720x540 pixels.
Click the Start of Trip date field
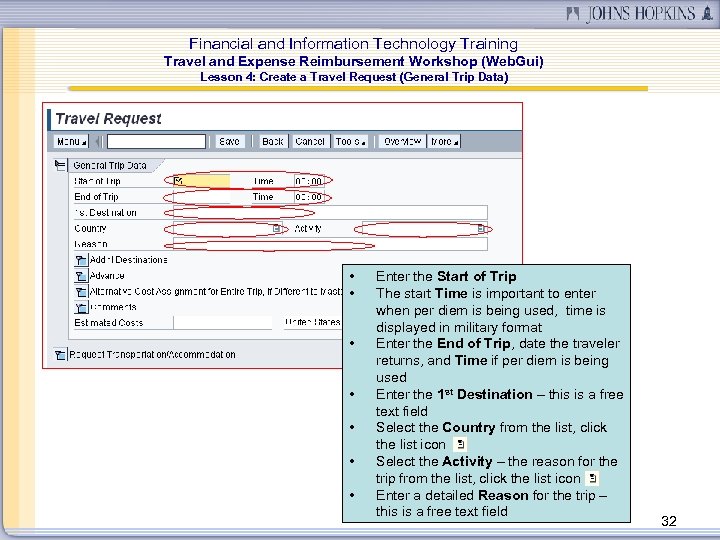202,181
